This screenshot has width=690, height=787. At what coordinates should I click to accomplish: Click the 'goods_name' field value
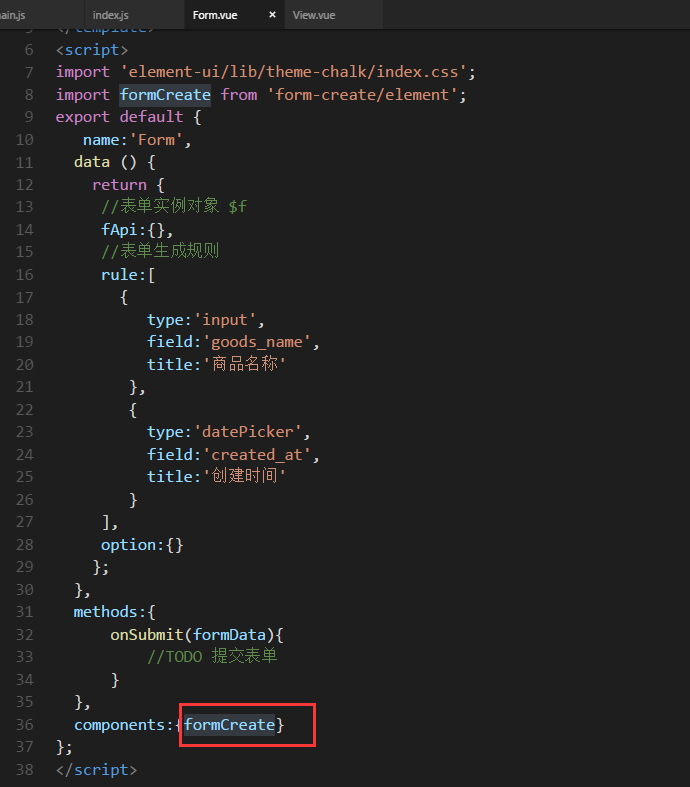click(x=256, y=342)
